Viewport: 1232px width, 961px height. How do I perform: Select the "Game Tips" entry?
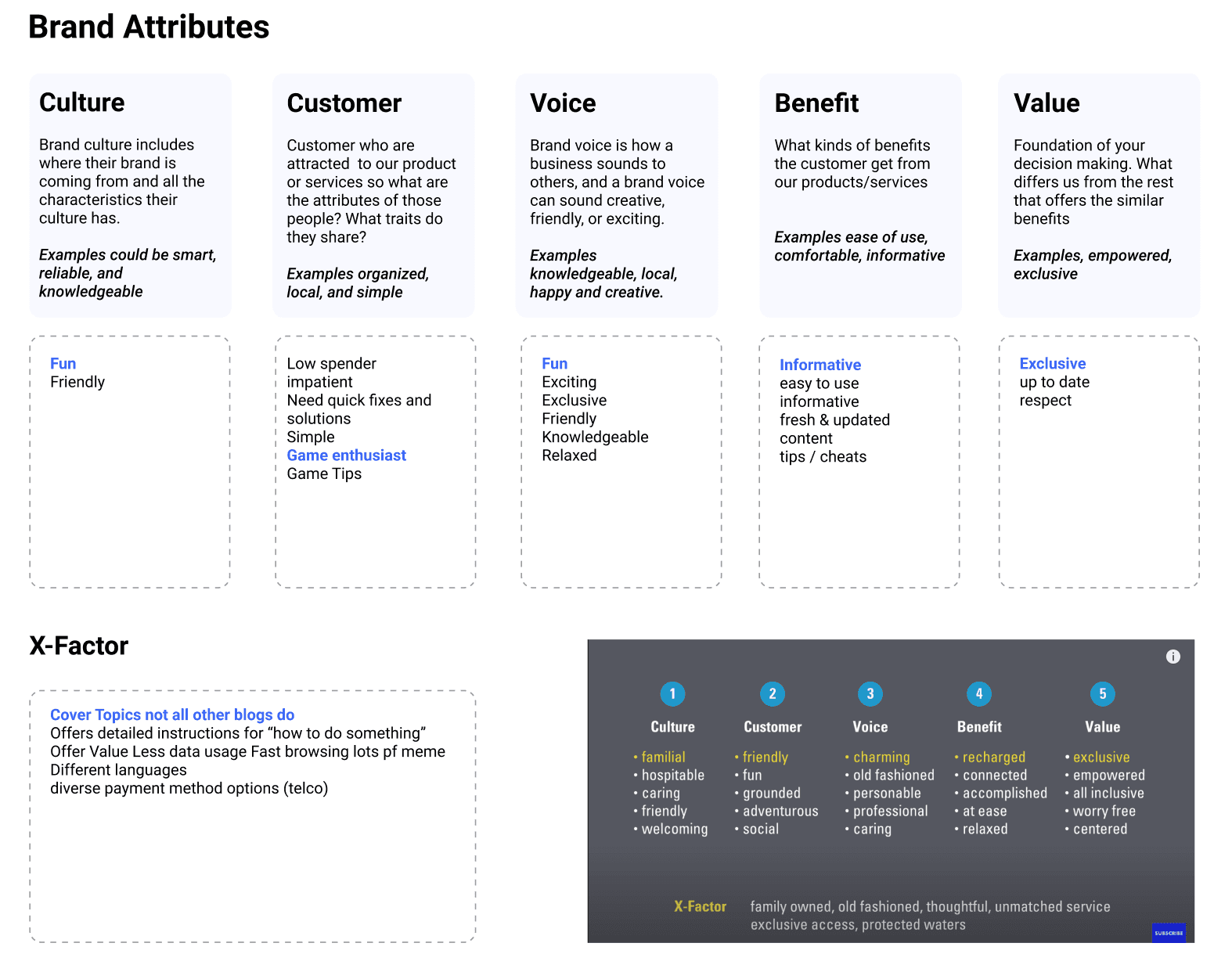324,473
